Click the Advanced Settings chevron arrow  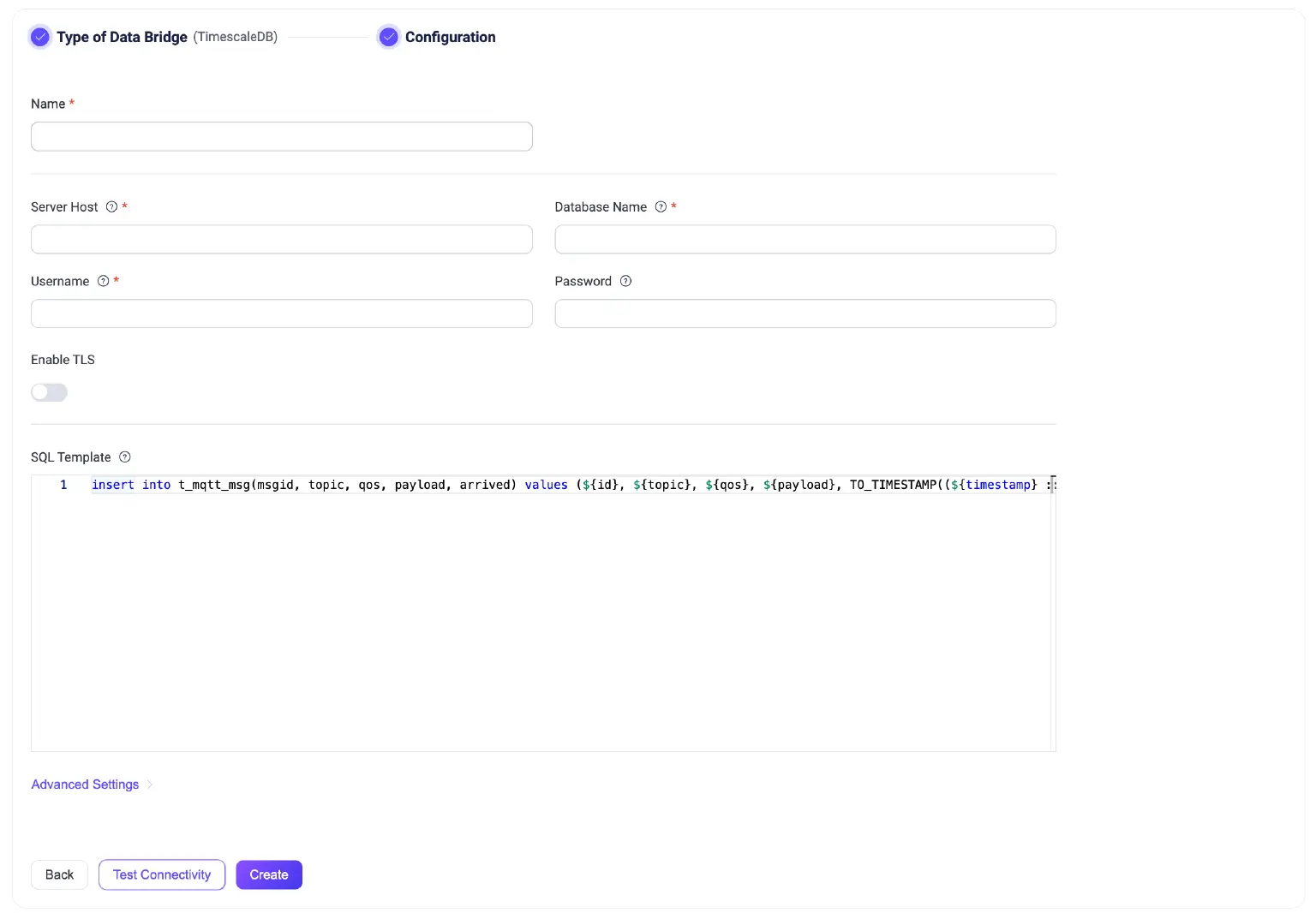(x=150, y=785)
